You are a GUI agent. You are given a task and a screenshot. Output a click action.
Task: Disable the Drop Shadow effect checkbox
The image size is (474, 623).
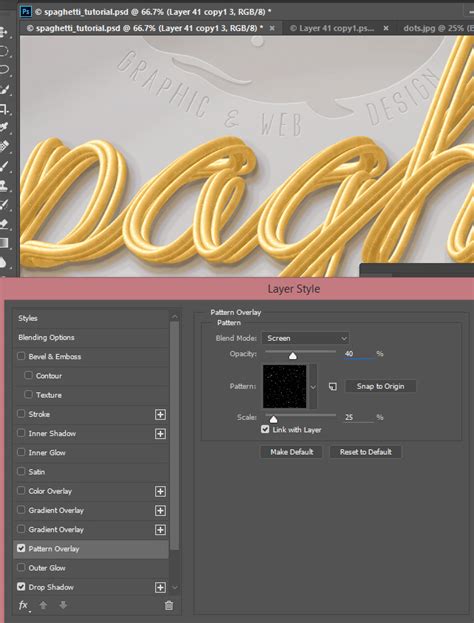21,586
